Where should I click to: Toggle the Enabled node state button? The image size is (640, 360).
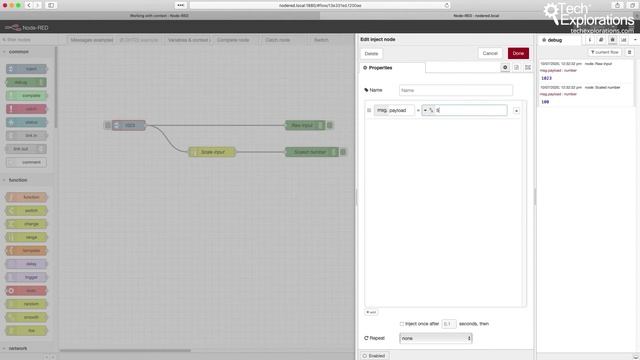pos(374,356)
